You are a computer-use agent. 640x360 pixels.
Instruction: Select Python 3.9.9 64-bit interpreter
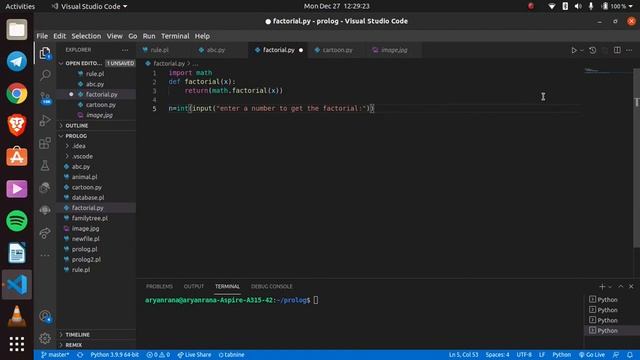pyautogui.click(x=114, y=355)
